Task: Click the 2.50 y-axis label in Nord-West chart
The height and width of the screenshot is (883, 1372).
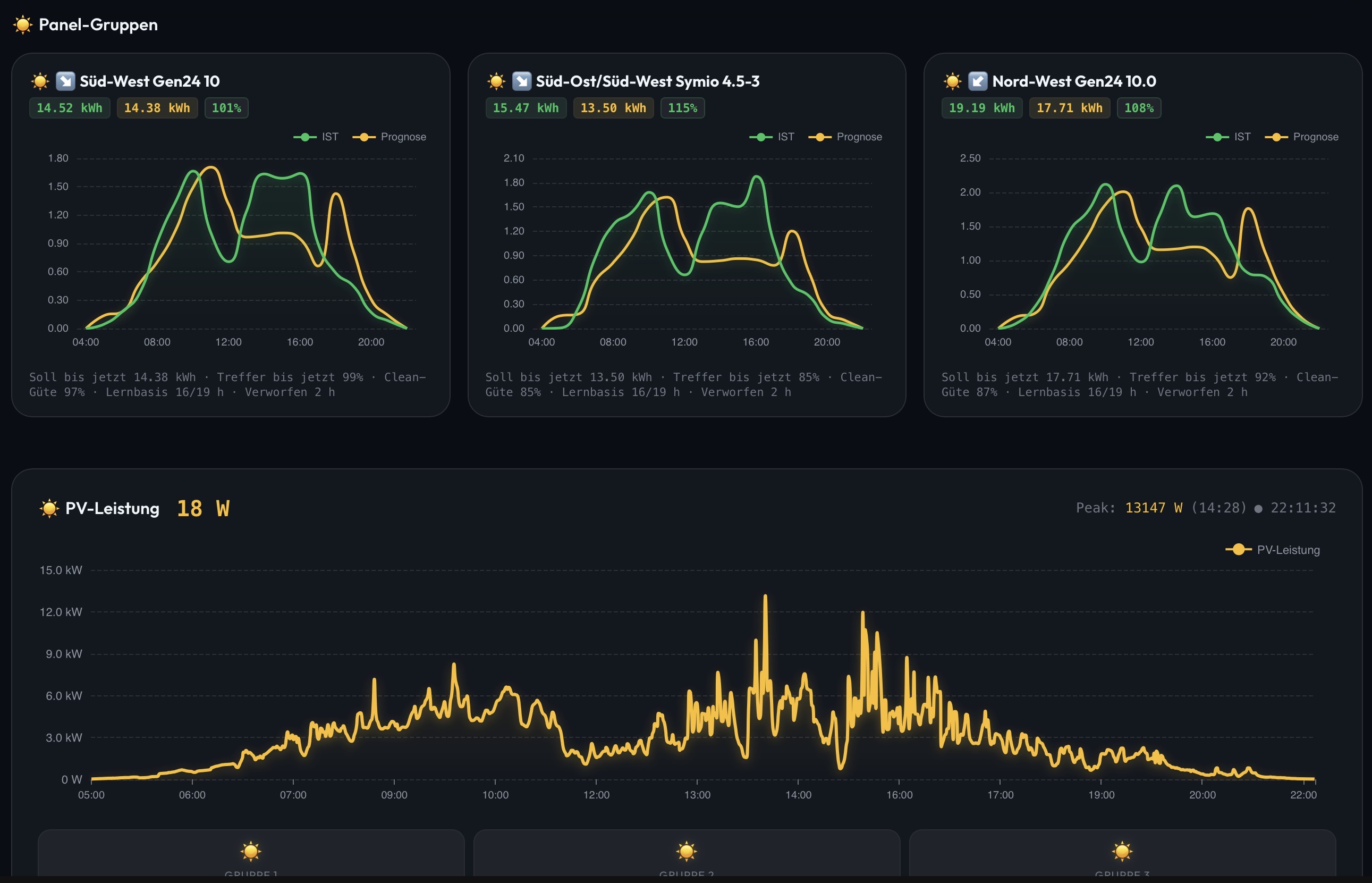Action: (x=970, y=158)
